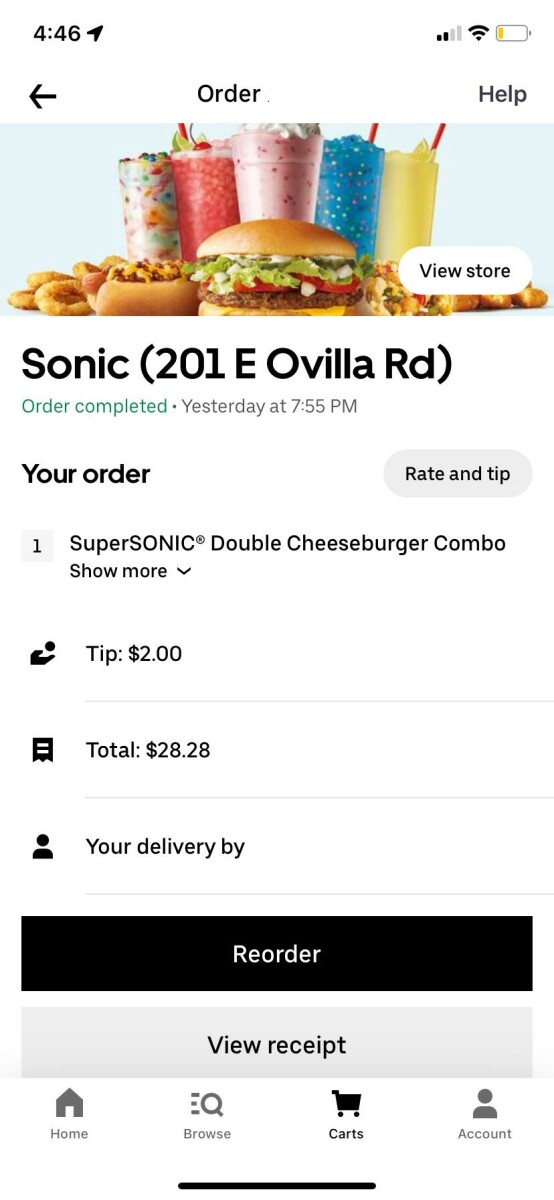Viewport: 554px width, 1200px height.
Task: Tap the Rate and tip button
Action: (x=458, y=474)
